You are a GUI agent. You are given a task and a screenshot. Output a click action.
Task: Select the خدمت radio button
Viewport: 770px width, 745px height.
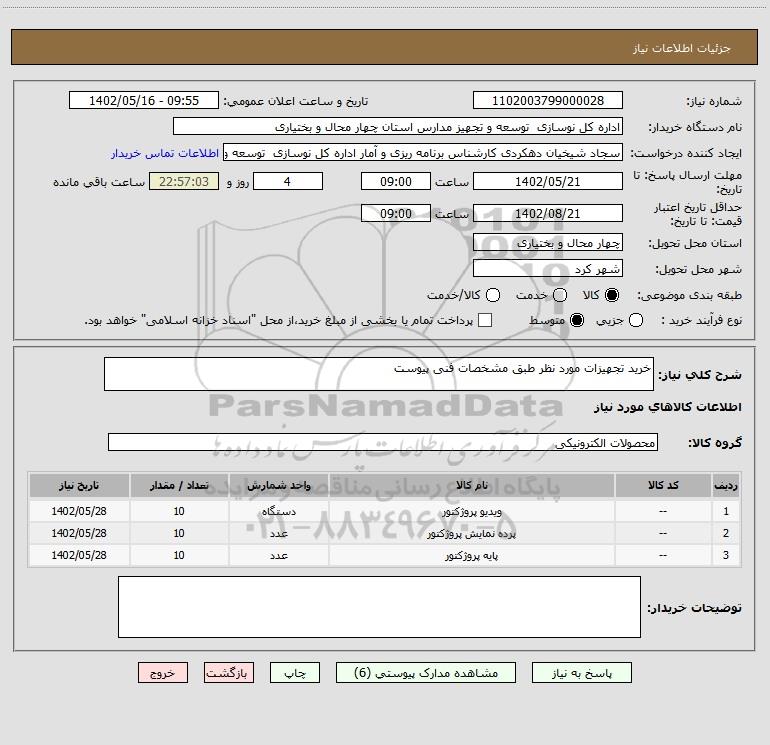point(560,295)
